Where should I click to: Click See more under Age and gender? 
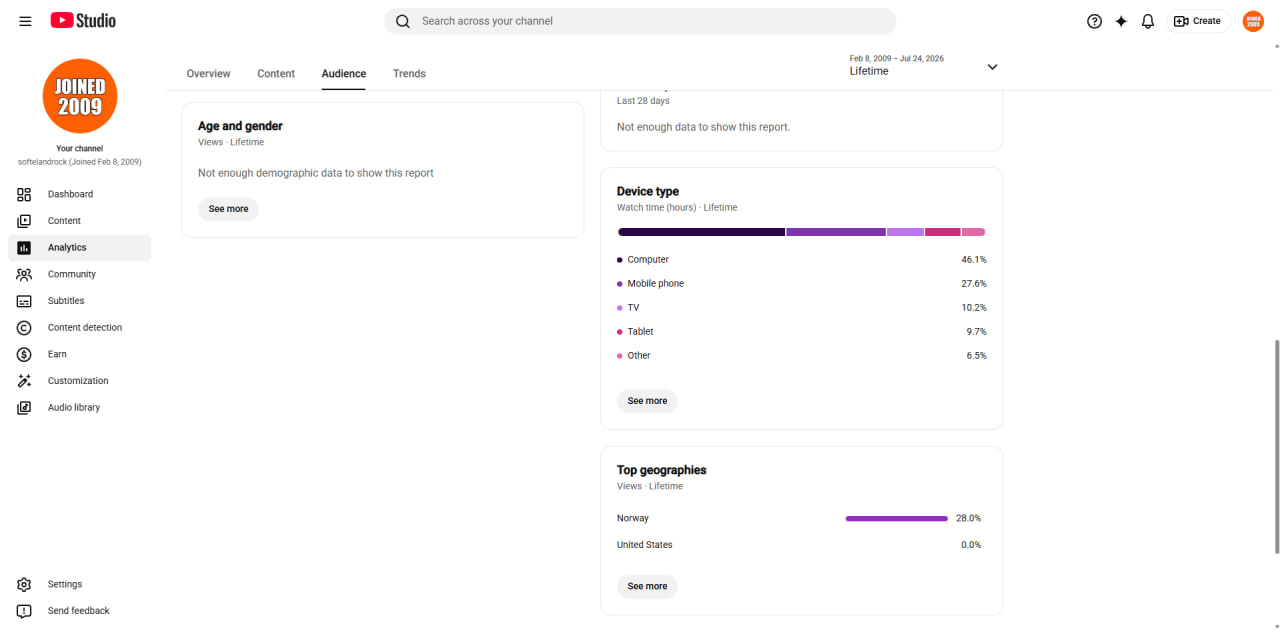[x=228, y=209]
